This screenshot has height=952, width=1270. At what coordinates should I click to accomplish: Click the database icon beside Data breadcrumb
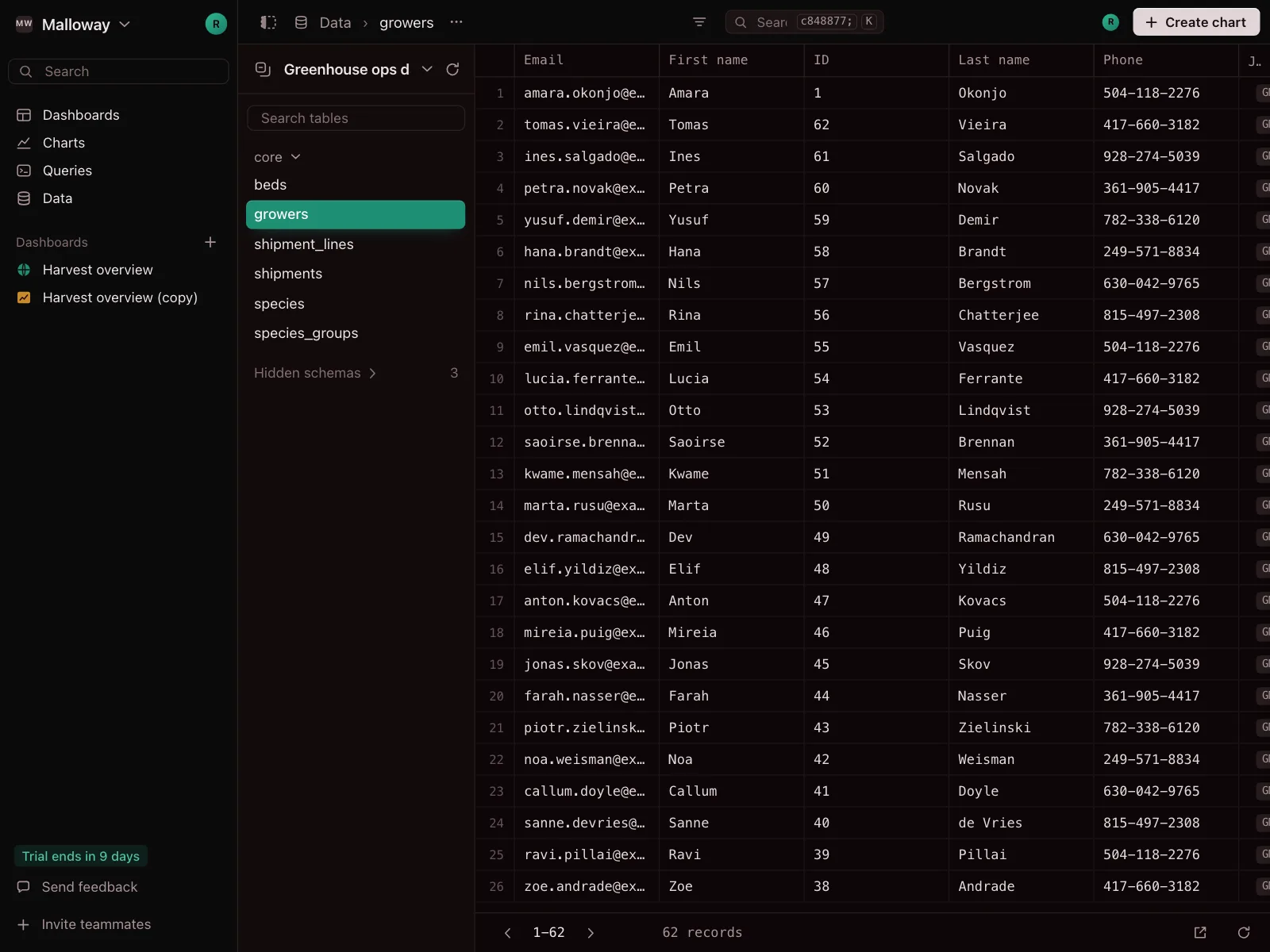(301, 22)
